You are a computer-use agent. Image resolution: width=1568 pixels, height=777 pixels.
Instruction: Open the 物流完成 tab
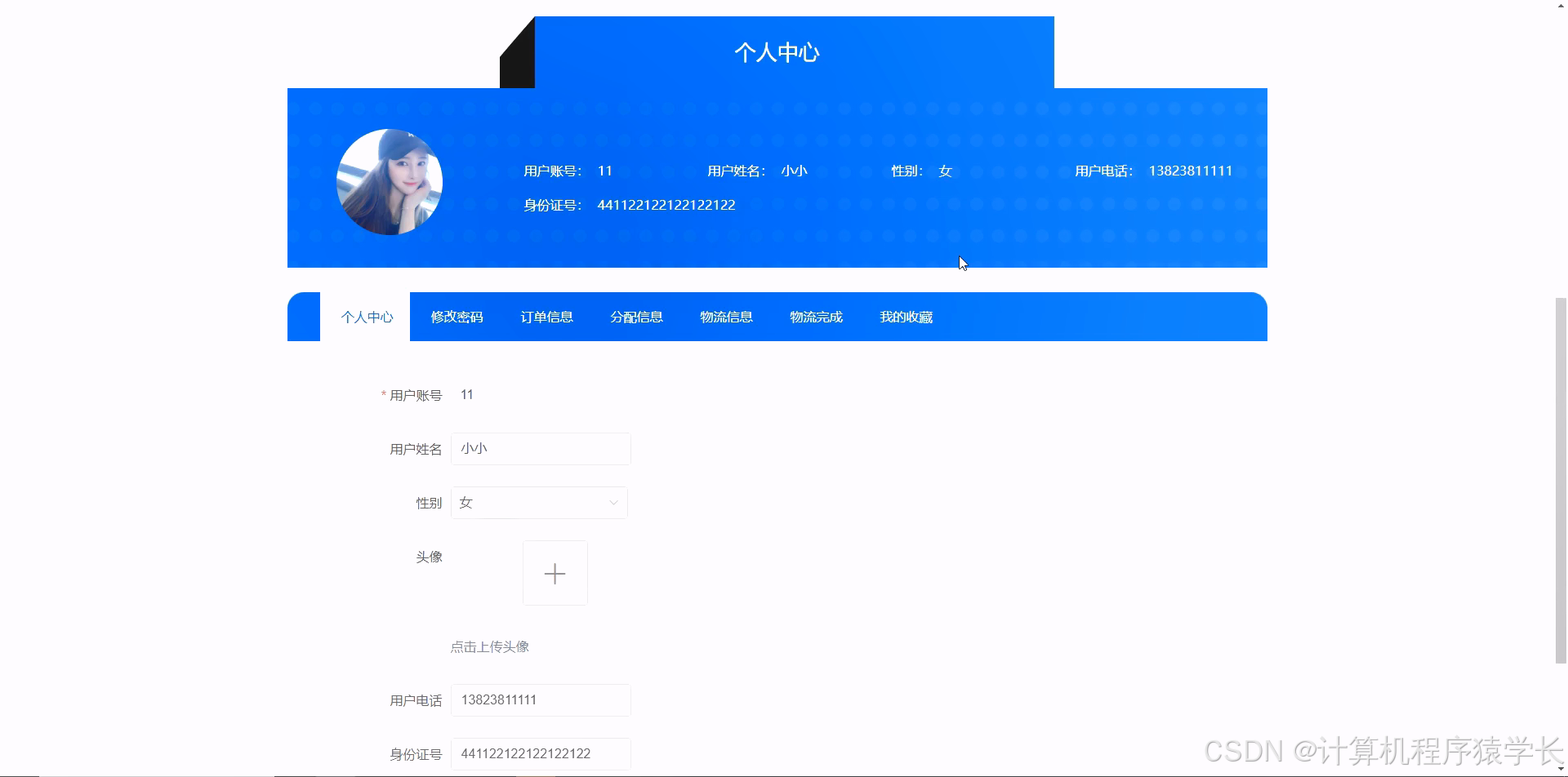click(x=816, y=317)
